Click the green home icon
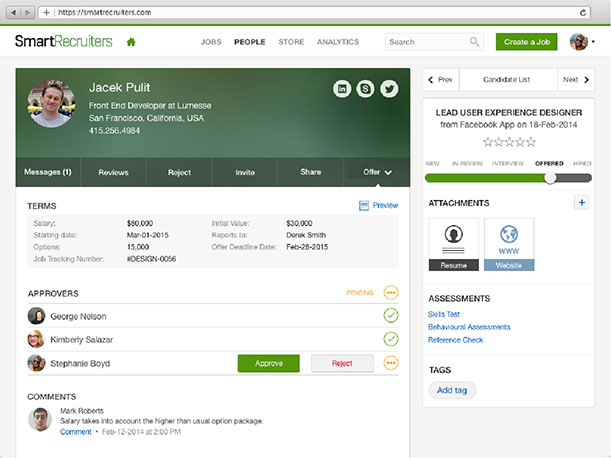 [x=131, y=42]
